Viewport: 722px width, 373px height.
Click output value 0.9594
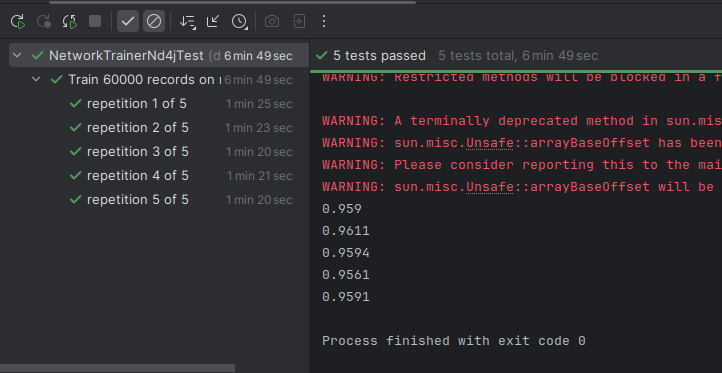click(x=346, y=253)
